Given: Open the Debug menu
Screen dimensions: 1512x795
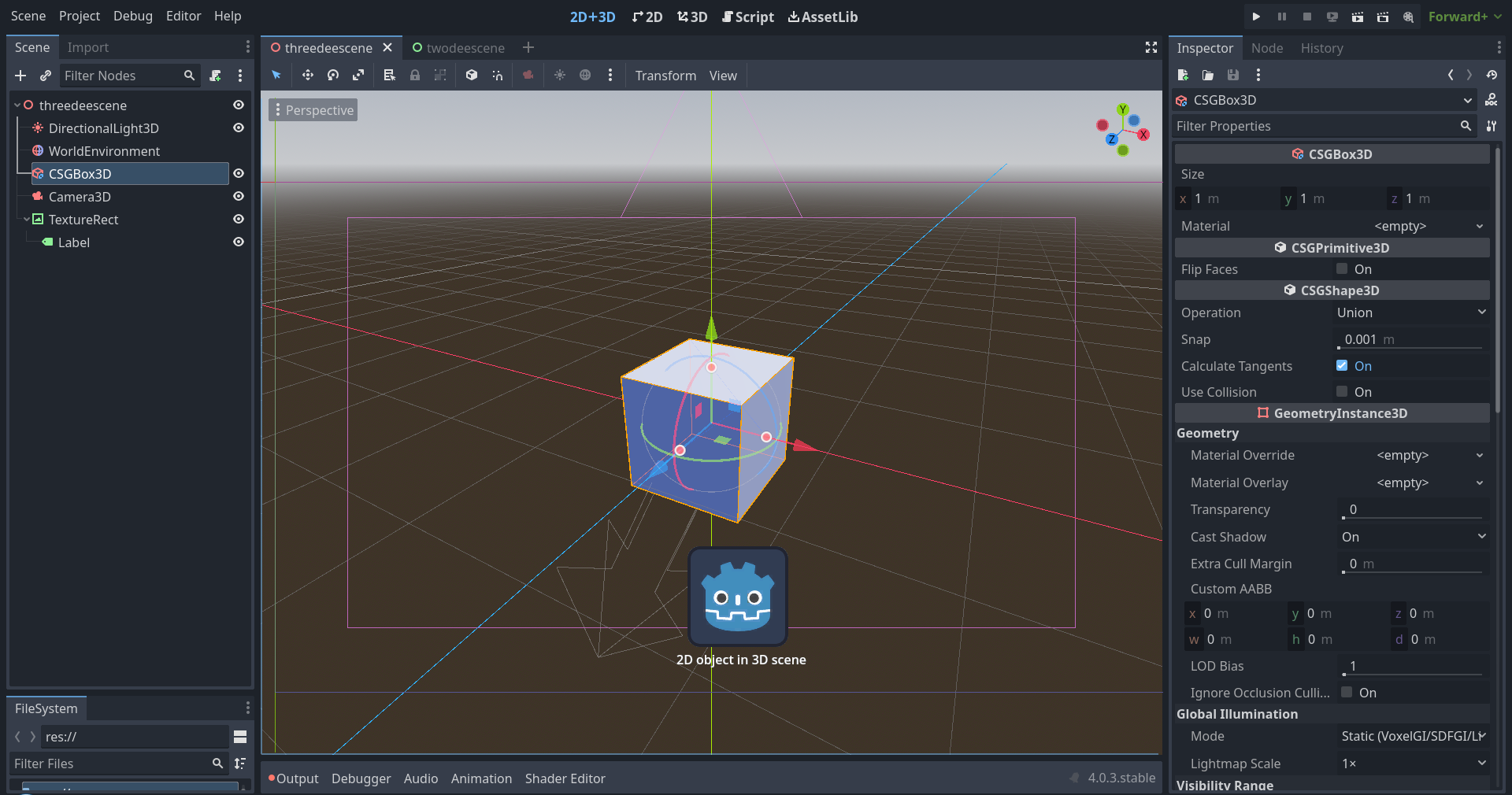Looking at the screenshot, I should click(x=132, y=16).
